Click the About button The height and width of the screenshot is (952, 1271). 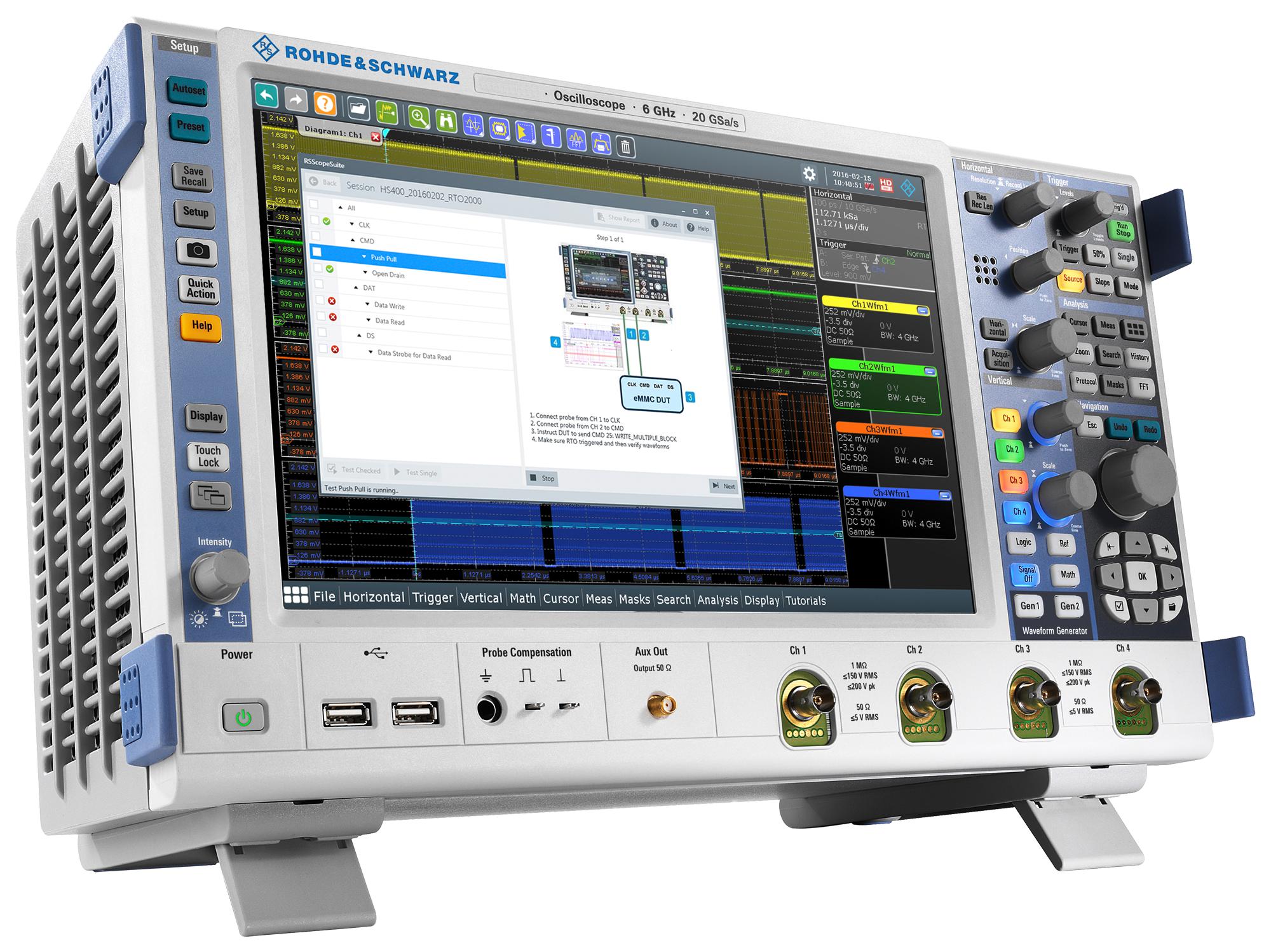664,224
